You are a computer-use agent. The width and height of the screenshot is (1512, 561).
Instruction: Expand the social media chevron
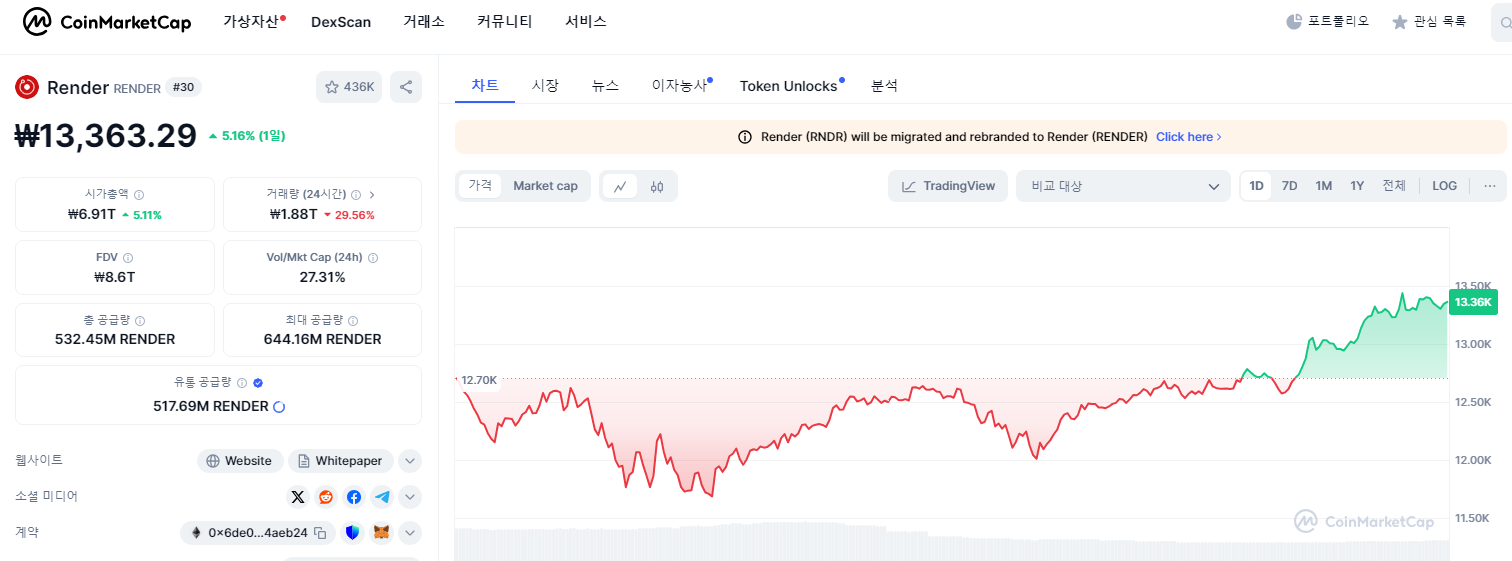(410, 497)
